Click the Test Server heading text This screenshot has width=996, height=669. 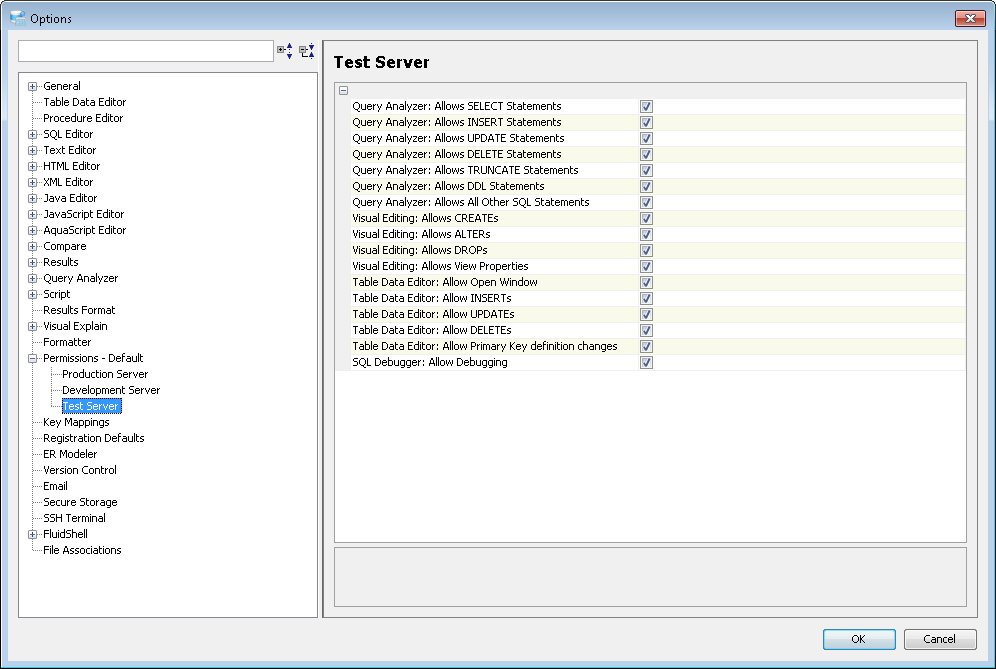(382, 62)
